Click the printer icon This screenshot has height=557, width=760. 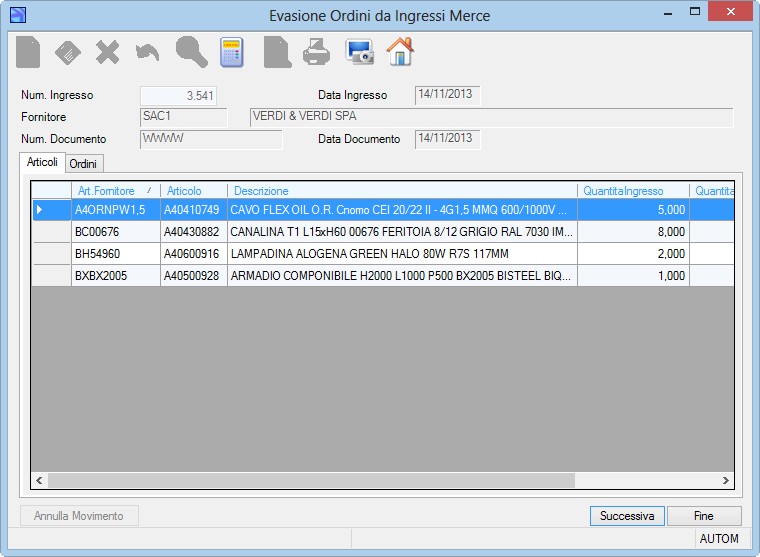click(317, 52)
